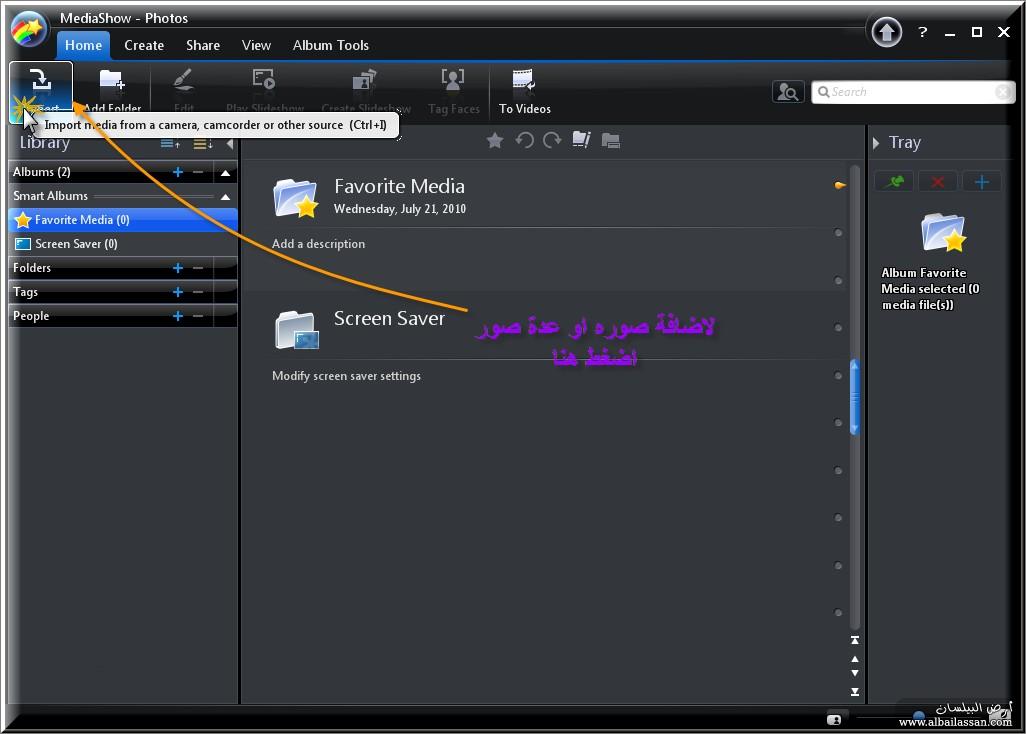The image size is (1026, 734).
Task: Click the folder-with-pencil icon in center toolbar
Action: (x=582, y=140)
